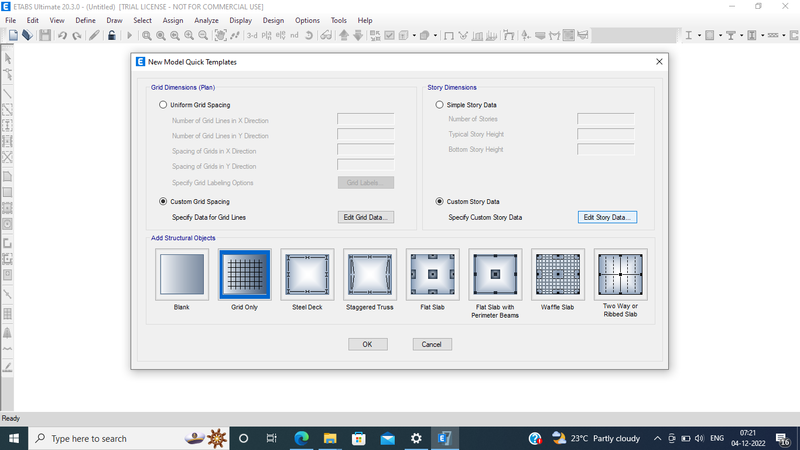Image resolution: width=800 pixels, height=450 pixels.
Task: Open the Analyze menu
Action: click(x=206, y=20)
